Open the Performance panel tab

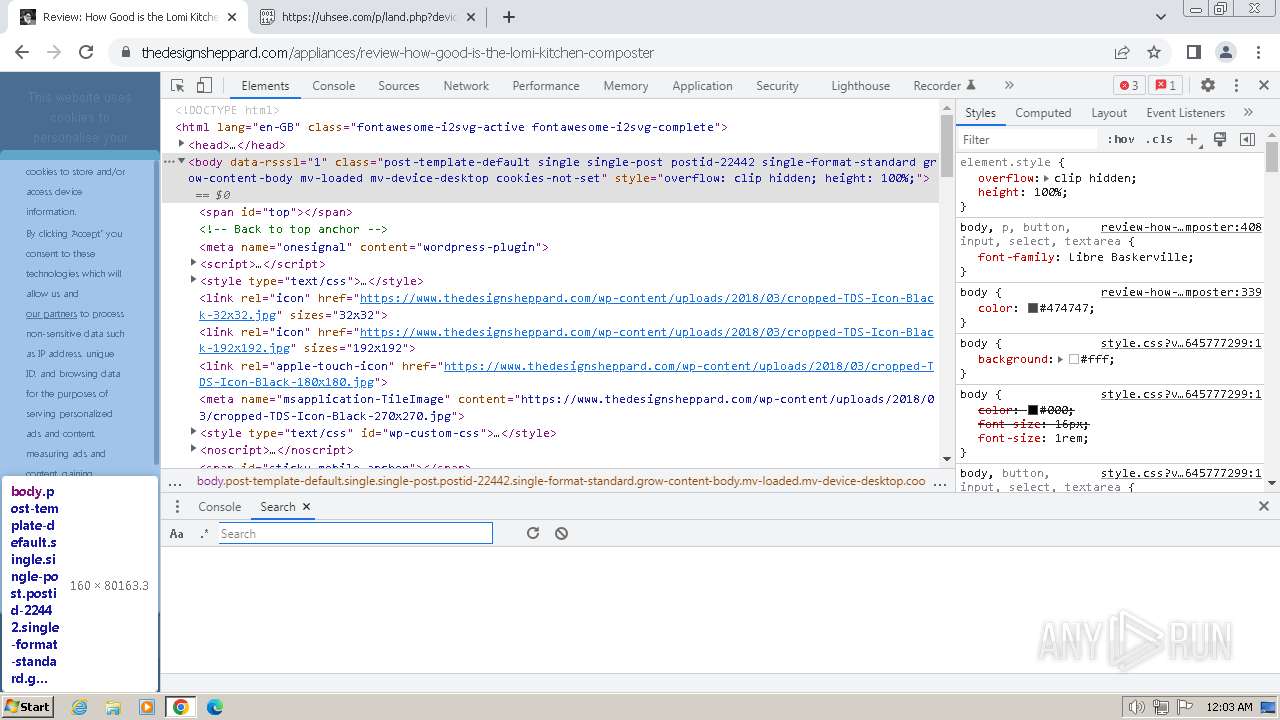546,86
